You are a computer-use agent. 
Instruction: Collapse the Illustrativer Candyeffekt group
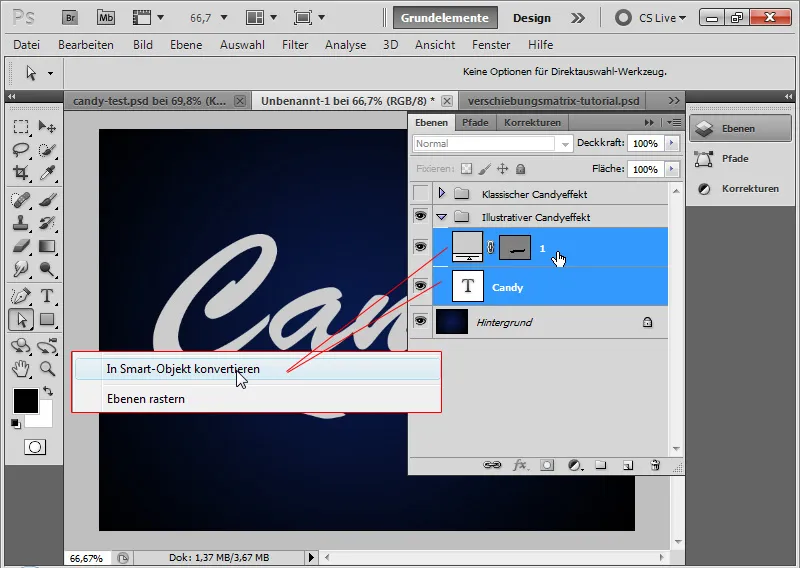coord(442,217)
